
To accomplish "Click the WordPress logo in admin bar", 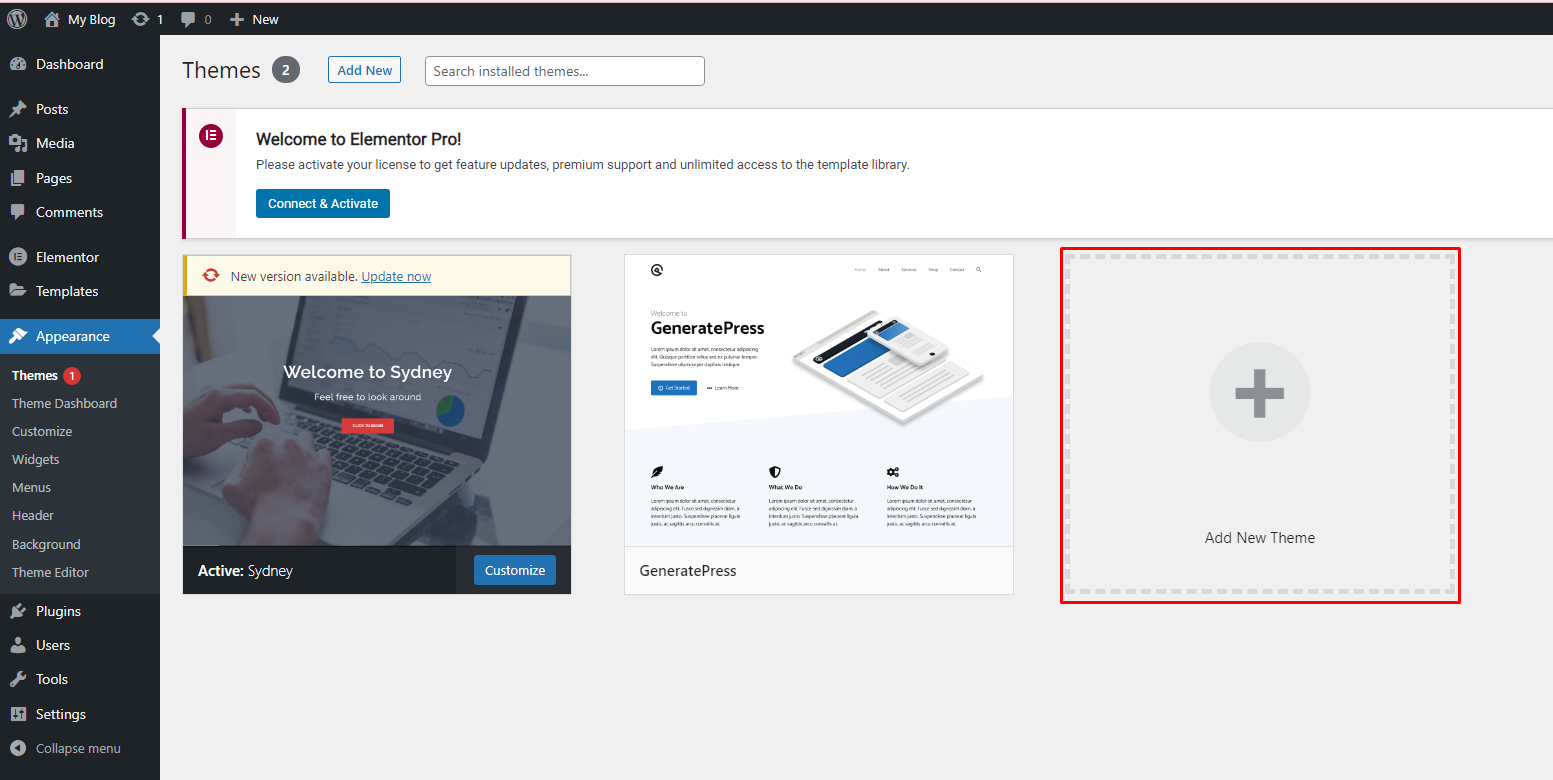I will (17, 19).
